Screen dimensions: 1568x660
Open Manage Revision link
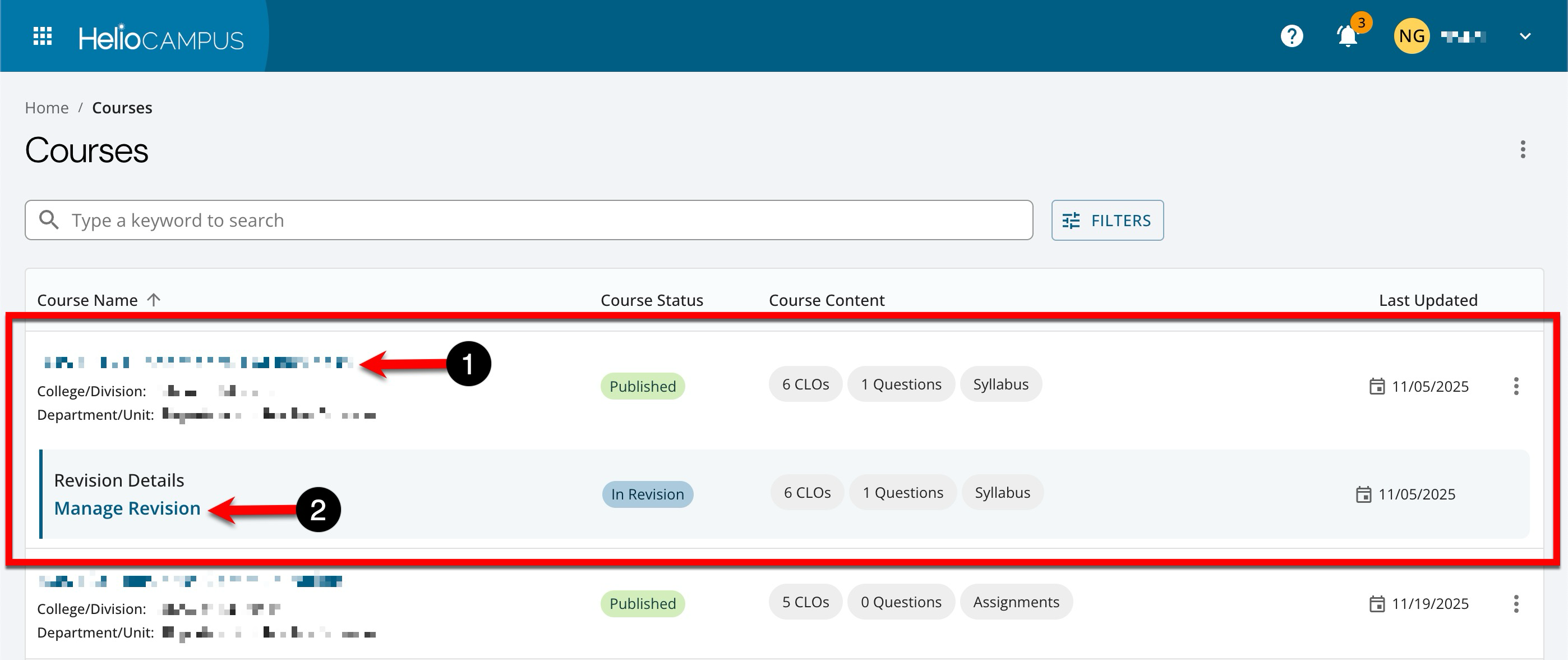click(127, 508)
